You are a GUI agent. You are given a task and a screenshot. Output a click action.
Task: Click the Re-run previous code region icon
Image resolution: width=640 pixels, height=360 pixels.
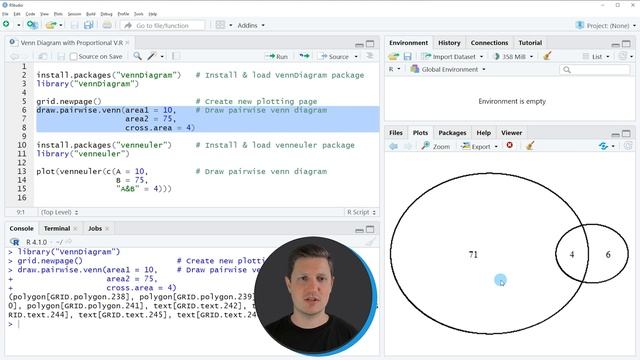click(x=304, y=56)
